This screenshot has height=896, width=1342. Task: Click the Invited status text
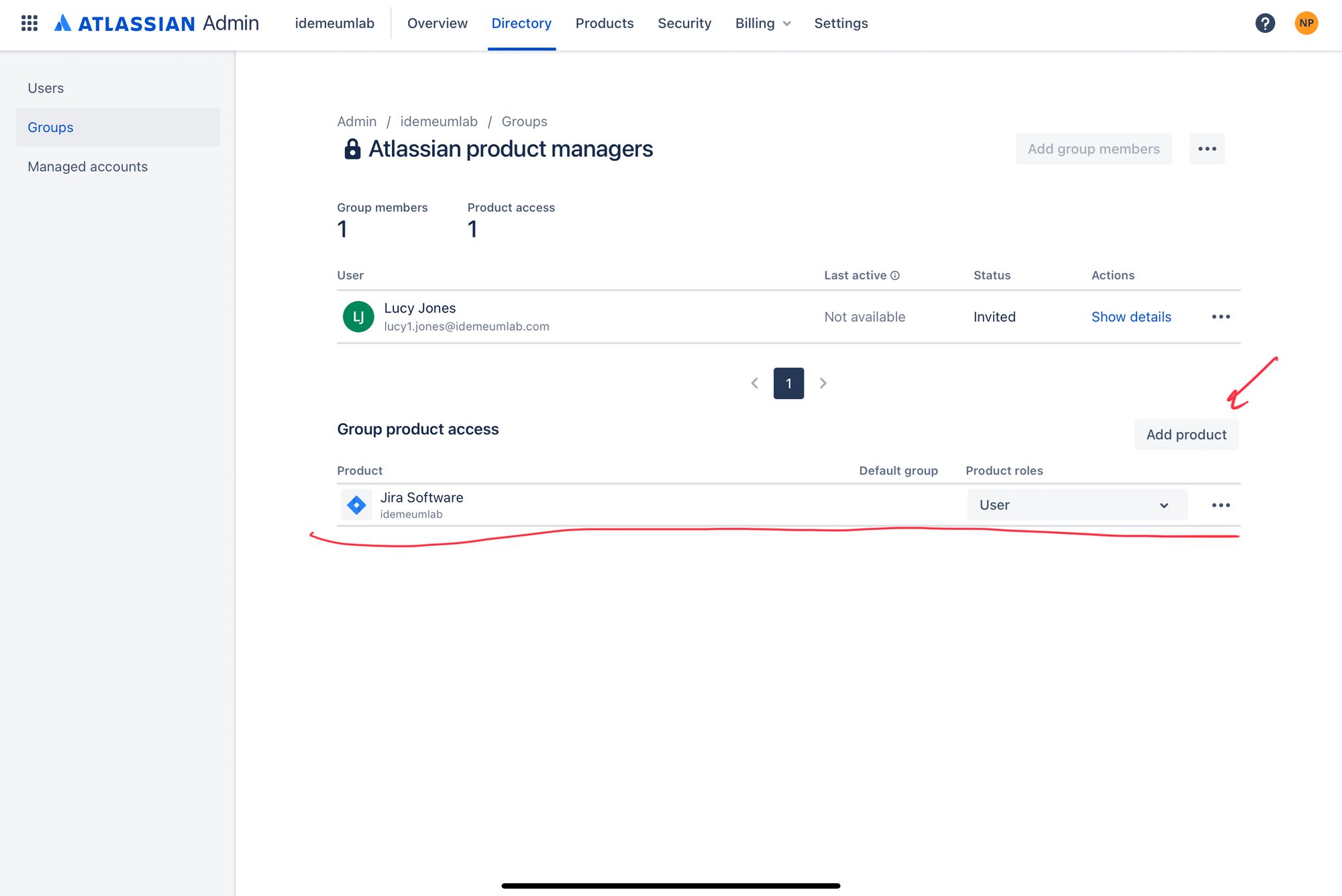(x=994, y=317)
